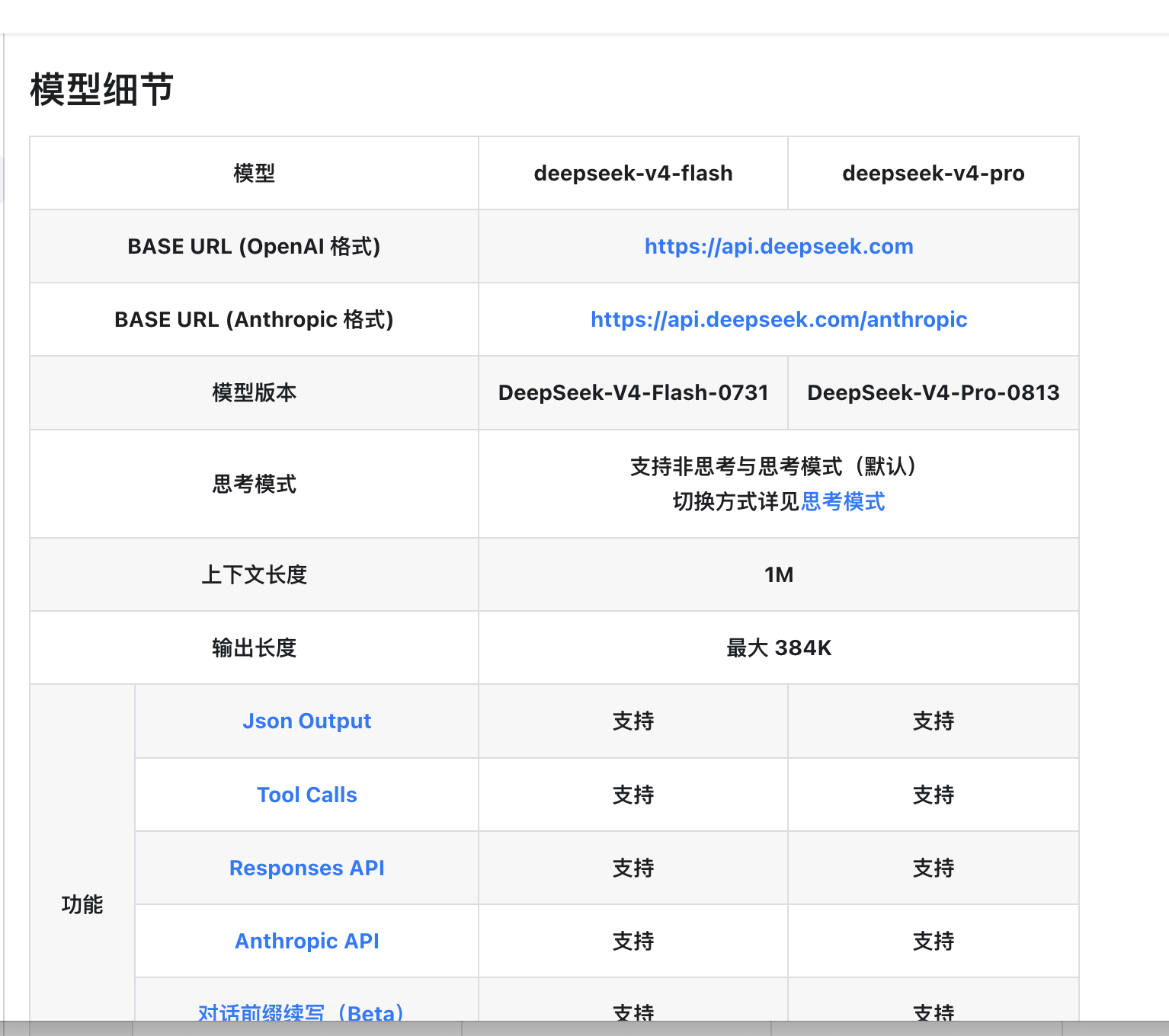Image resolution: width=1169 pixels, height=1036 pixels.
Task: Follow the blue 思考模式 link after 切换方式详见
Action: (843, 502)
